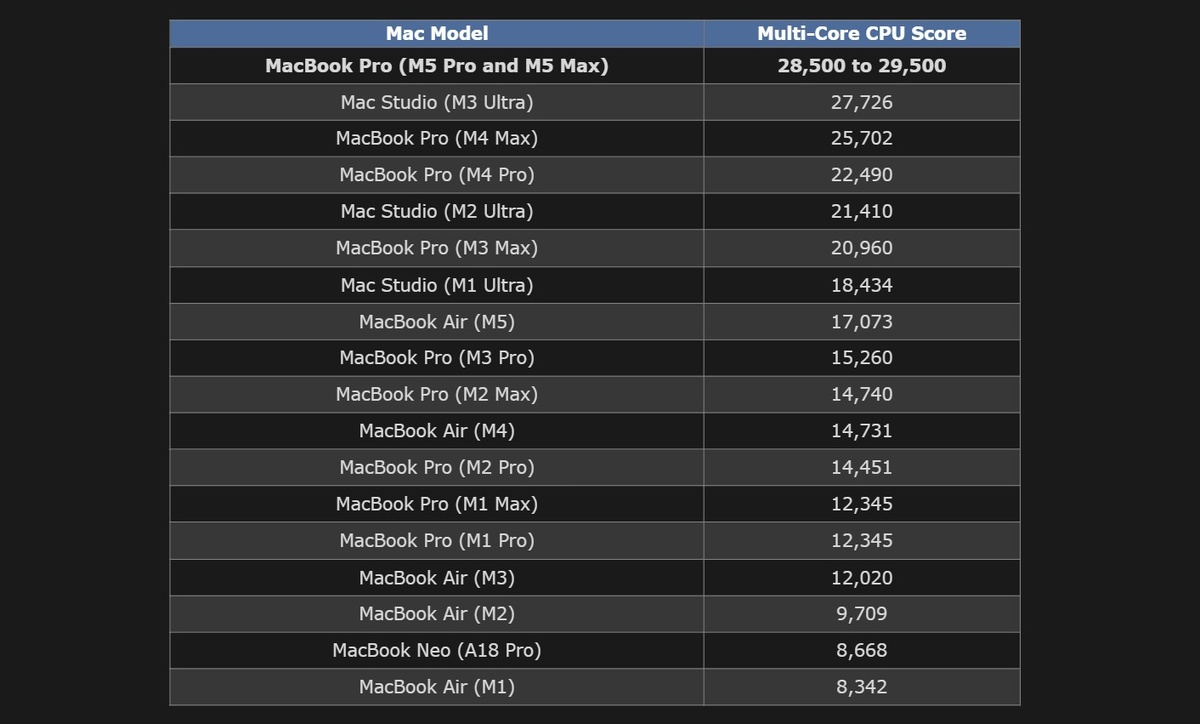This screenshot has height=724, width=1200.
Task: Select the '8,668' score value
Action: pos(862,650)
